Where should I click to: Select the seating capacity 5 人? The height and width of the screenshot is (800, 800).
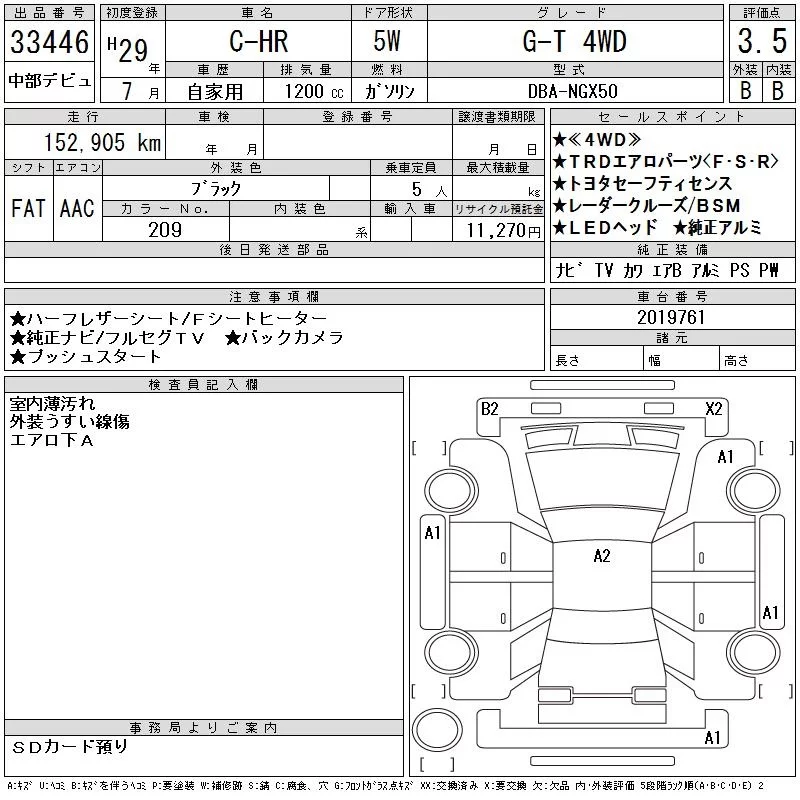coord(429,190)
